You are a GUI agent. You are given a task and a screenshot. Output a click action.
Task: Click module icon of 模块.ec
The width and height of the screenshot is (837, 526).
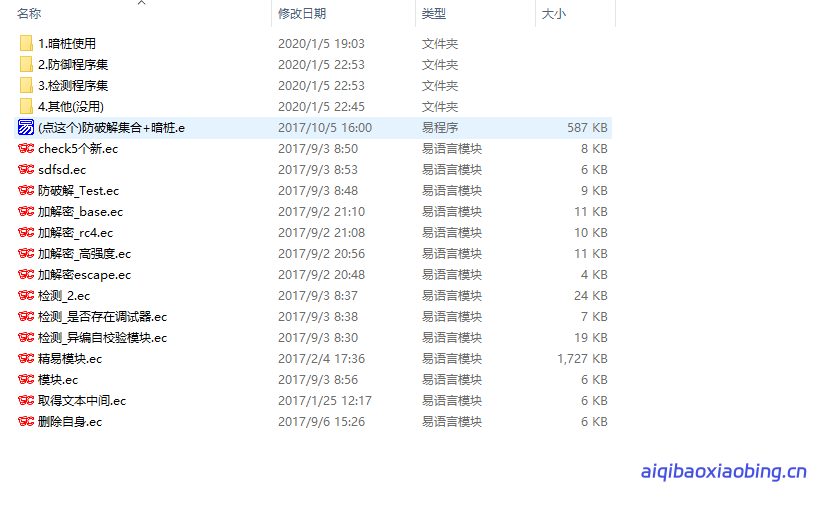pyautogui.click(x=26, y=379)
